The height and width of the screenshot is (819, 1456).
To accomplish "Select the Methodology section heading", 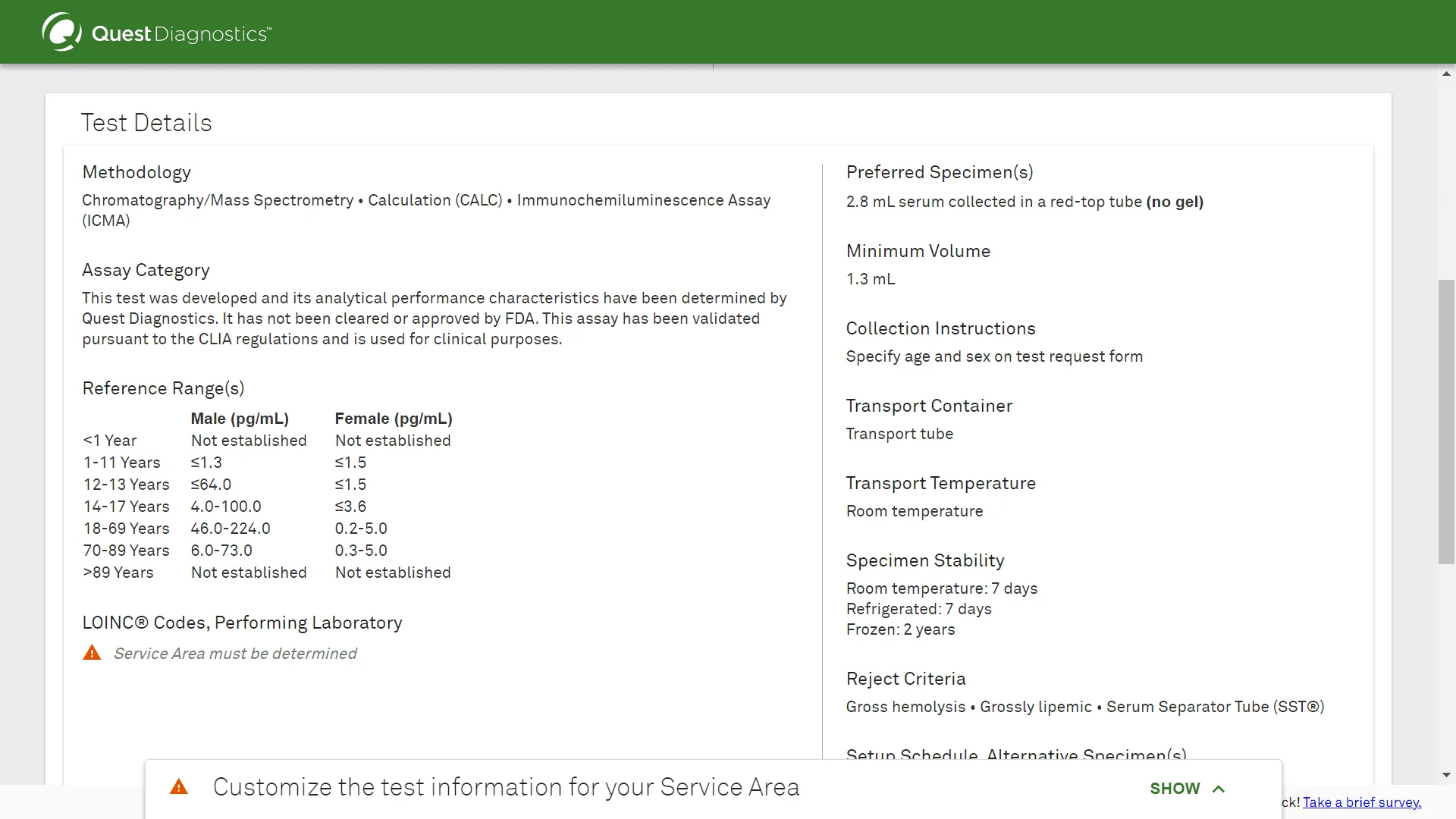I will (136, 172).
